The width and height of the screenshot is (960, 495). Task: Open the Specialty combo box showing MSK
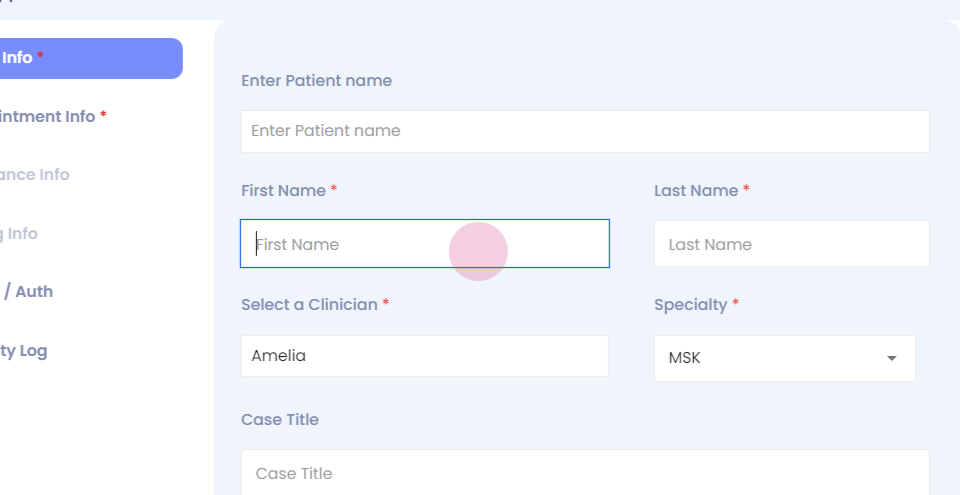coord(770,358)
